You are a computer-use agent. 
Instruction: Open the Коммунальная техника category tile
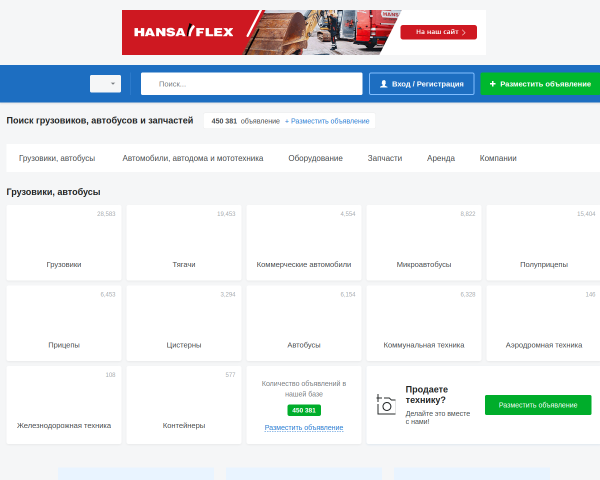pyautogui.click(x=424, y=323)
